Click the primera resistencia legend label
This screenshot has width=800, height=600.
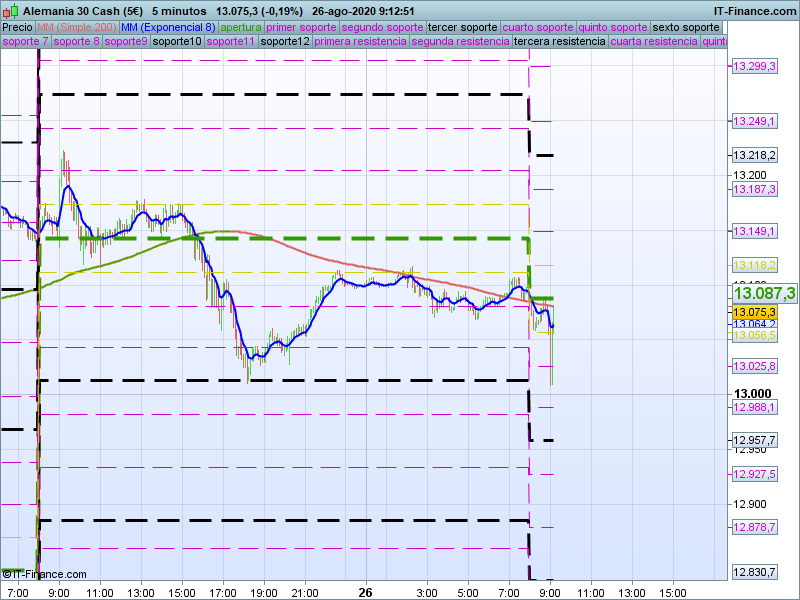click(360, 42)
